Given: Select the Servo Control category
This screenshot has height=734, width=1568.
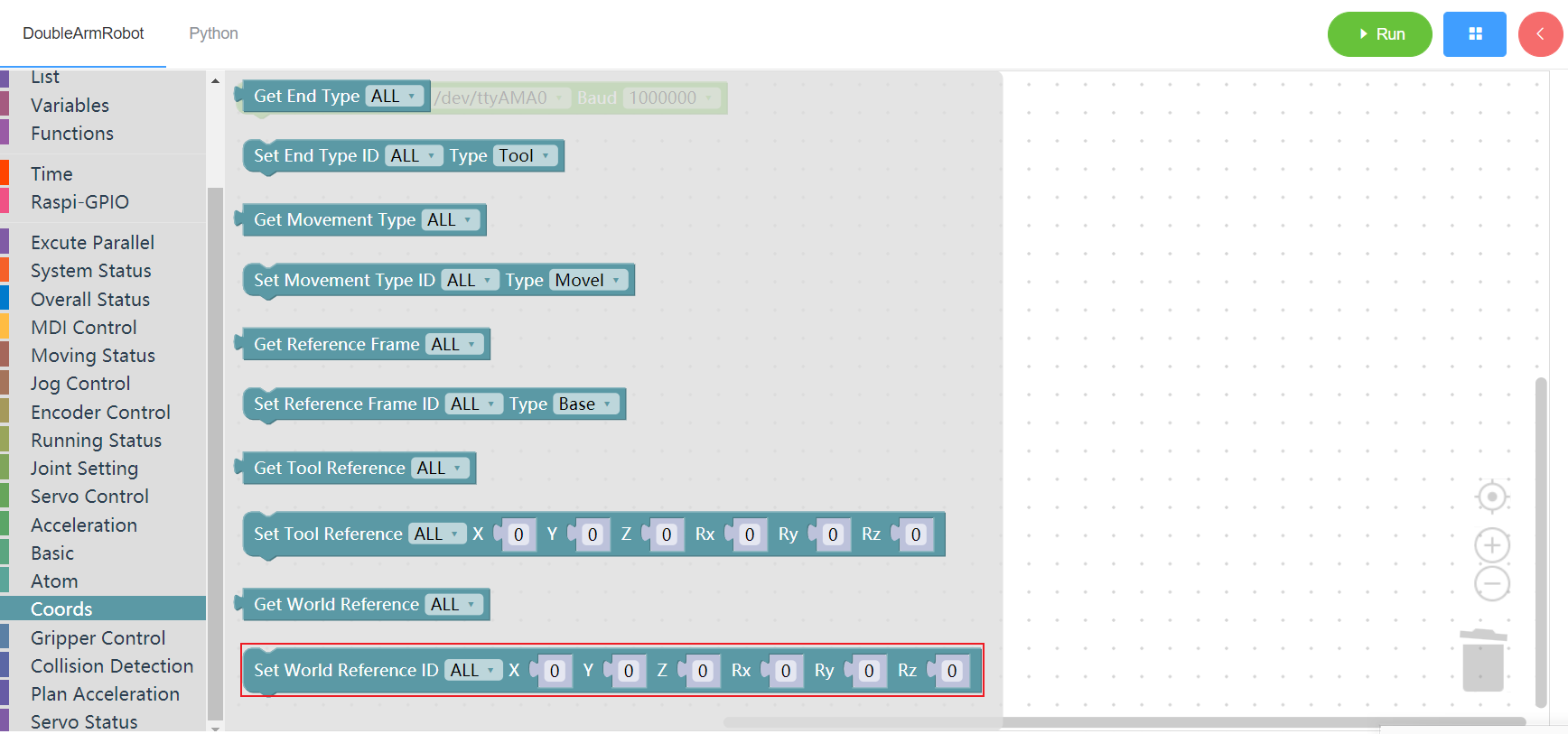Looking at the screenshot, I should (x=103, y=496).
